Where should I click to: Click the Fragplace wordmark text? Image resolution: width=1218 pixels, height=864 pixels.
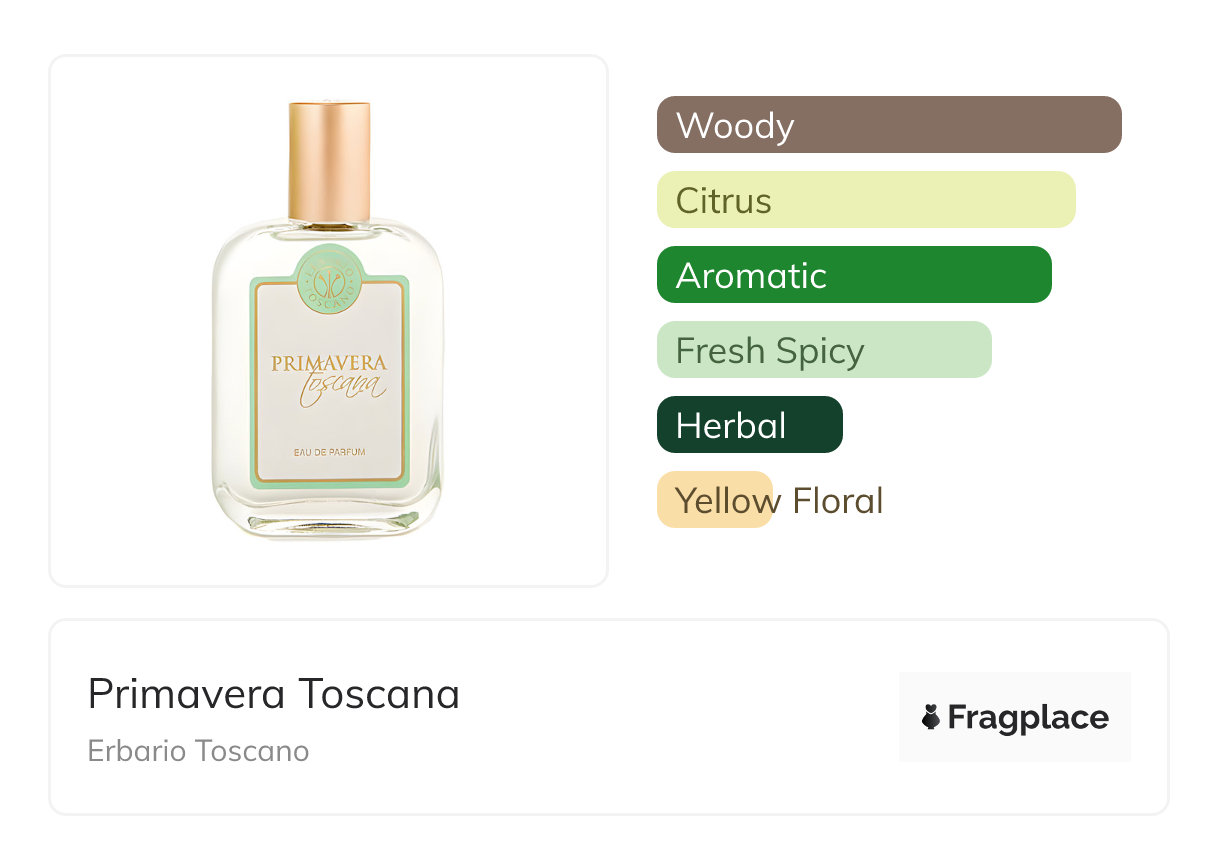pos(1028,717)
